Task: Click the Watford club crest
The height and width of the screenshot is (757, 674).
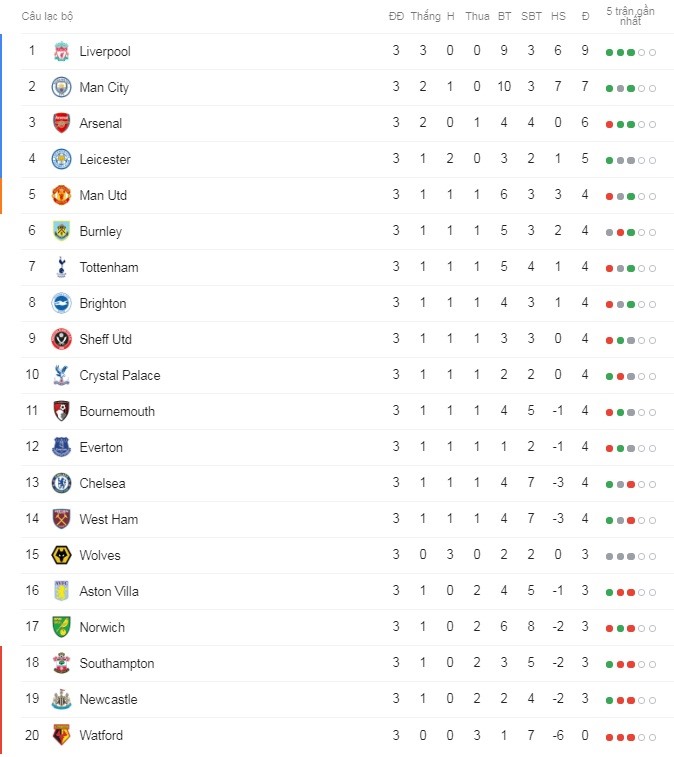Action: pos(61,735)
